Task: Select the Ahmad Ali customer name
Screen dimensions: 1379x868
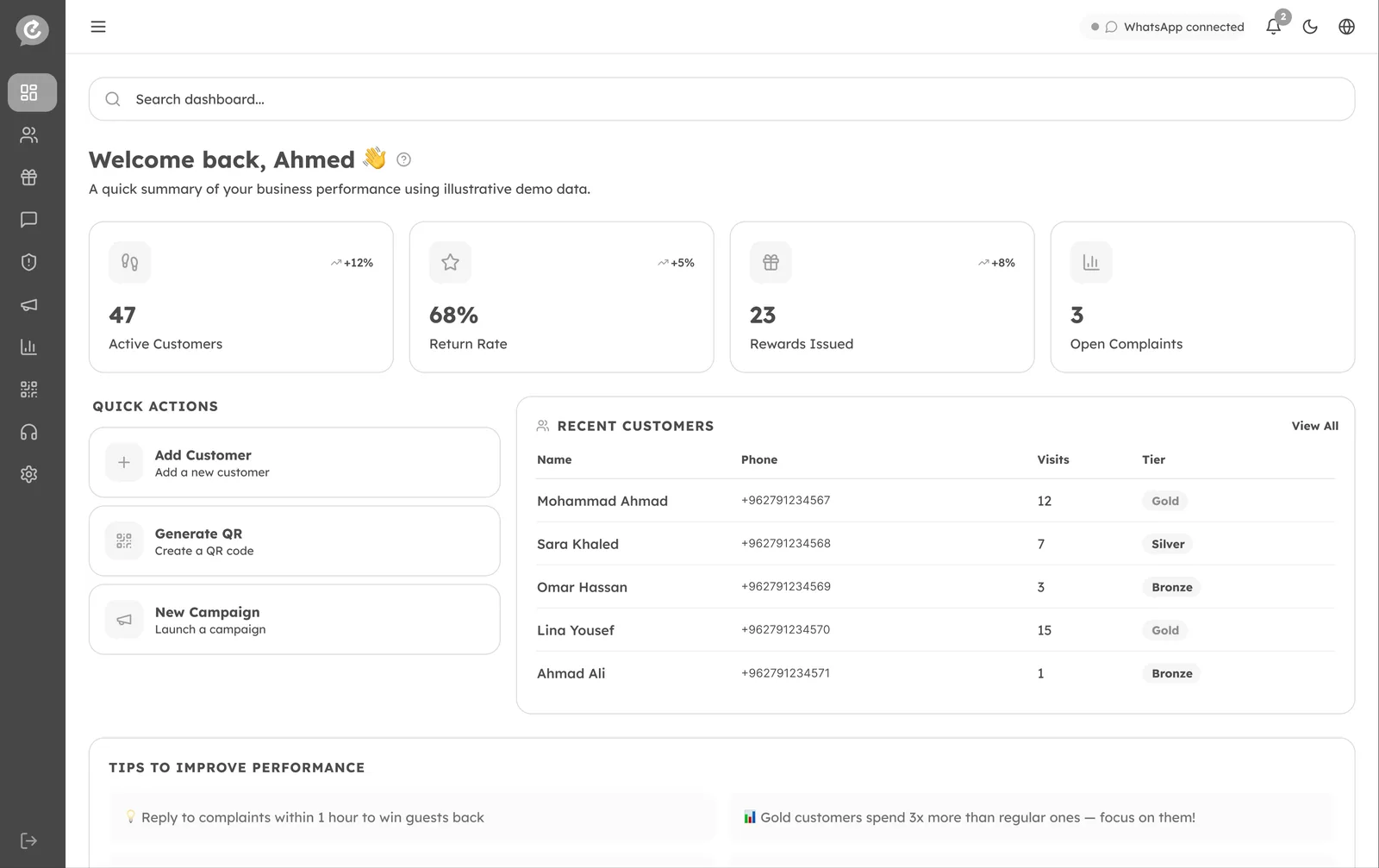Action: click(x=571, y=673)
